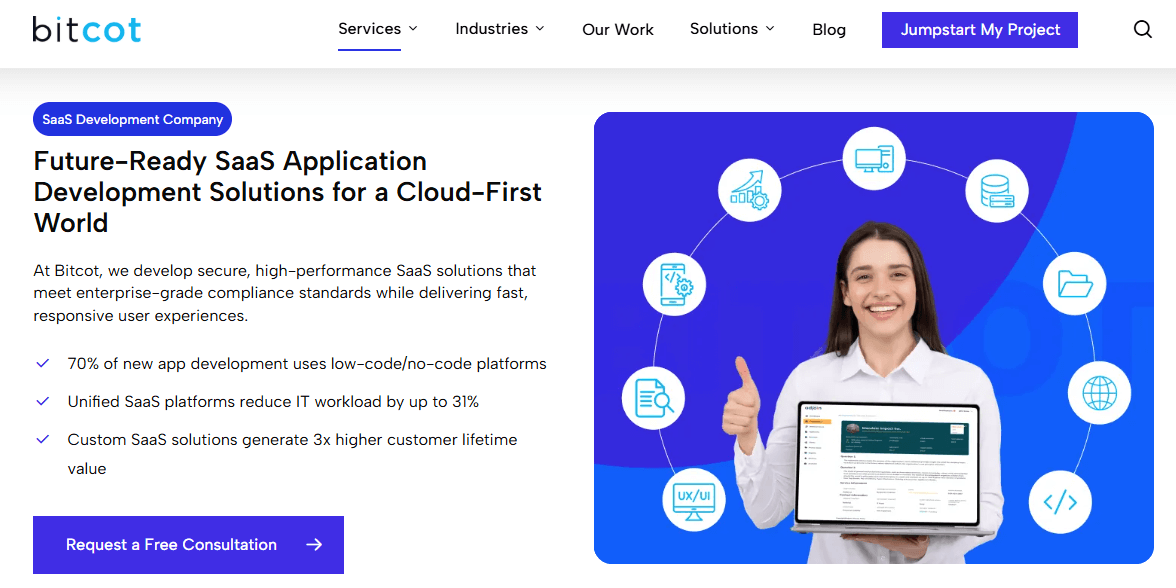The height and width of the screenshot is (588, 1176).
Task: Click the document search icon
Action: (653, 398)
